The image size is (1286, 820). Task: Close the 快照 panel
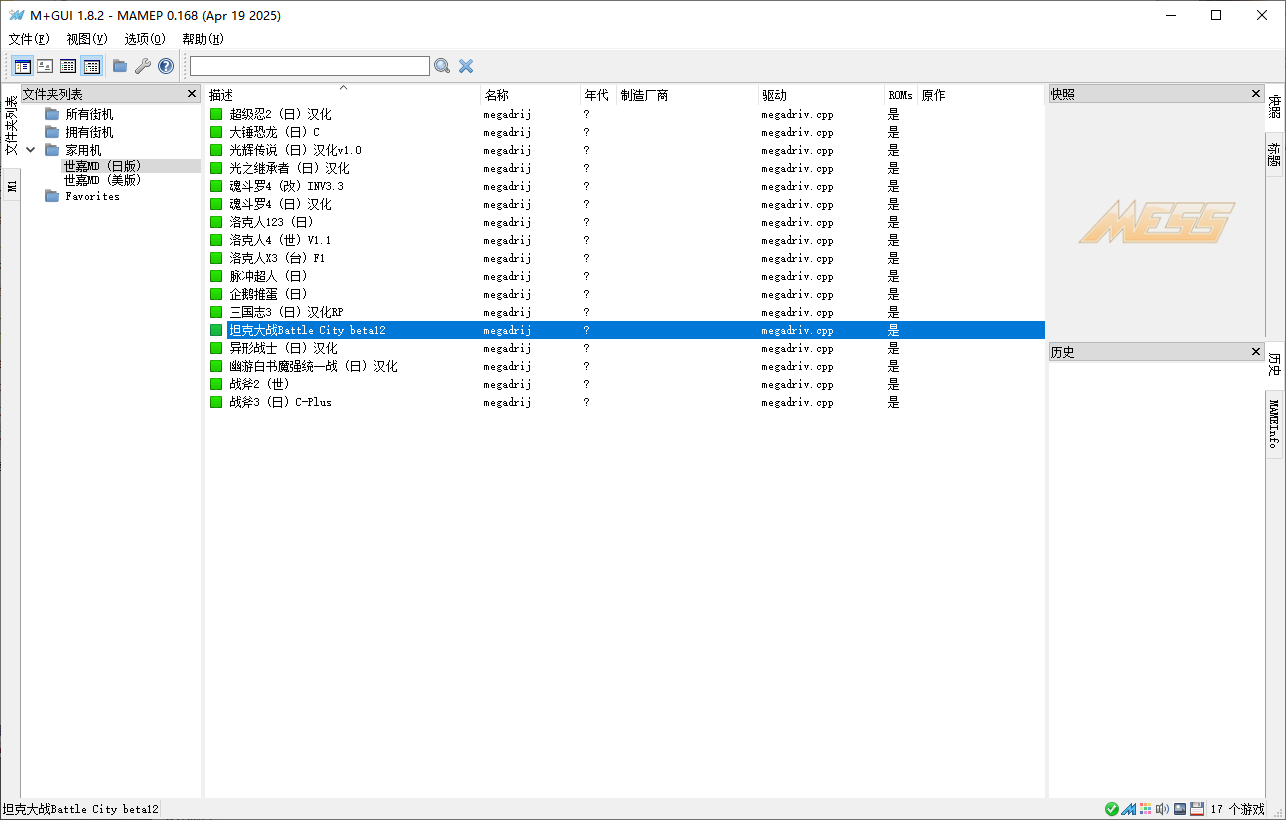[1256, 94]
